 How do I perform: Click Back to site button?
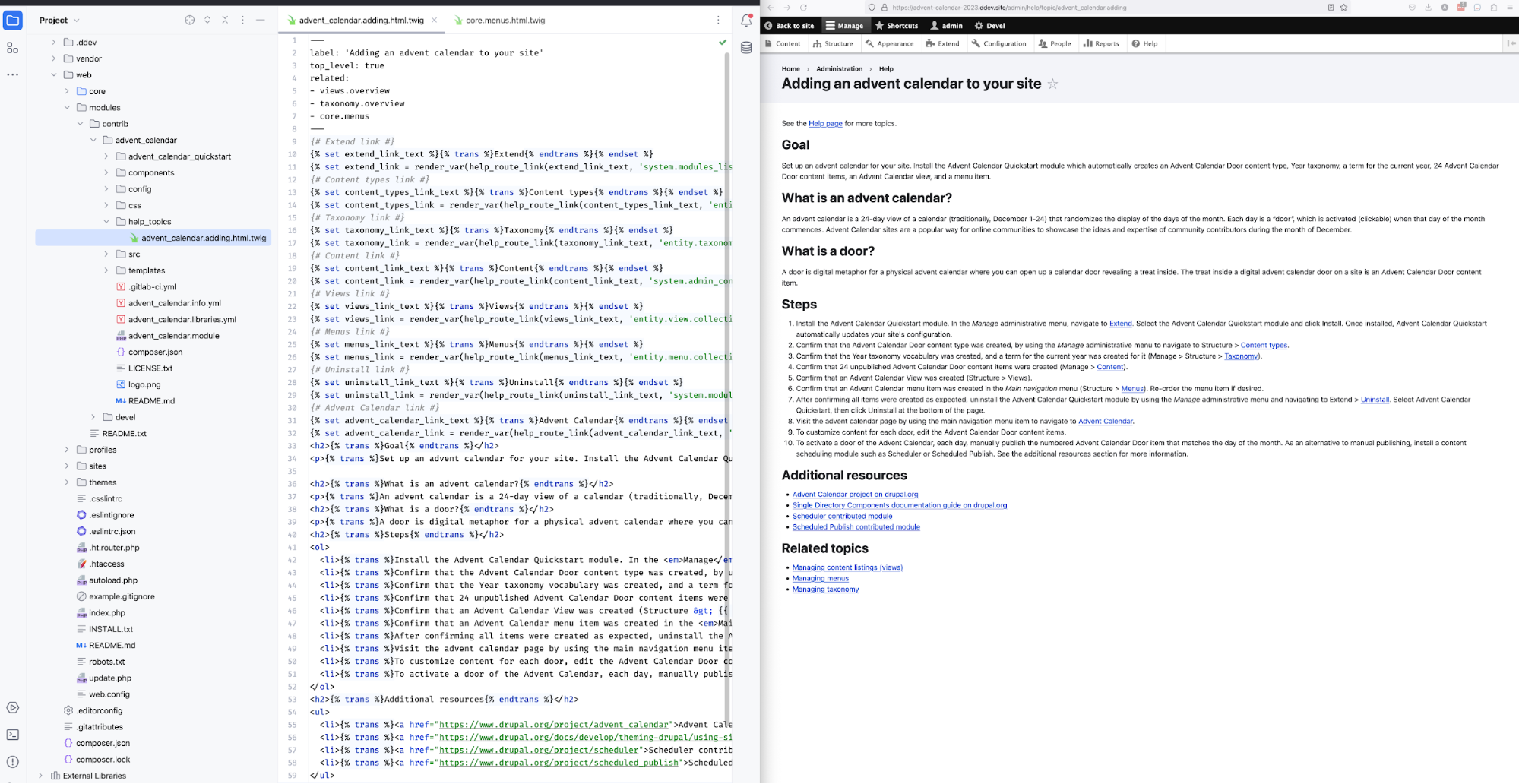789,25
